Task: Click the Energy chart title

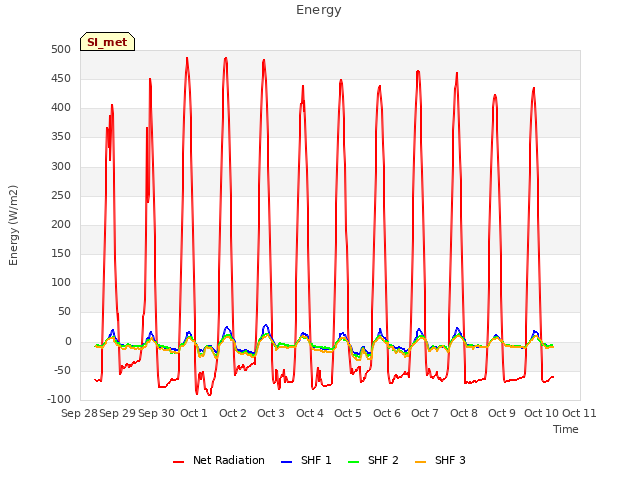Action: pos(319,10)
